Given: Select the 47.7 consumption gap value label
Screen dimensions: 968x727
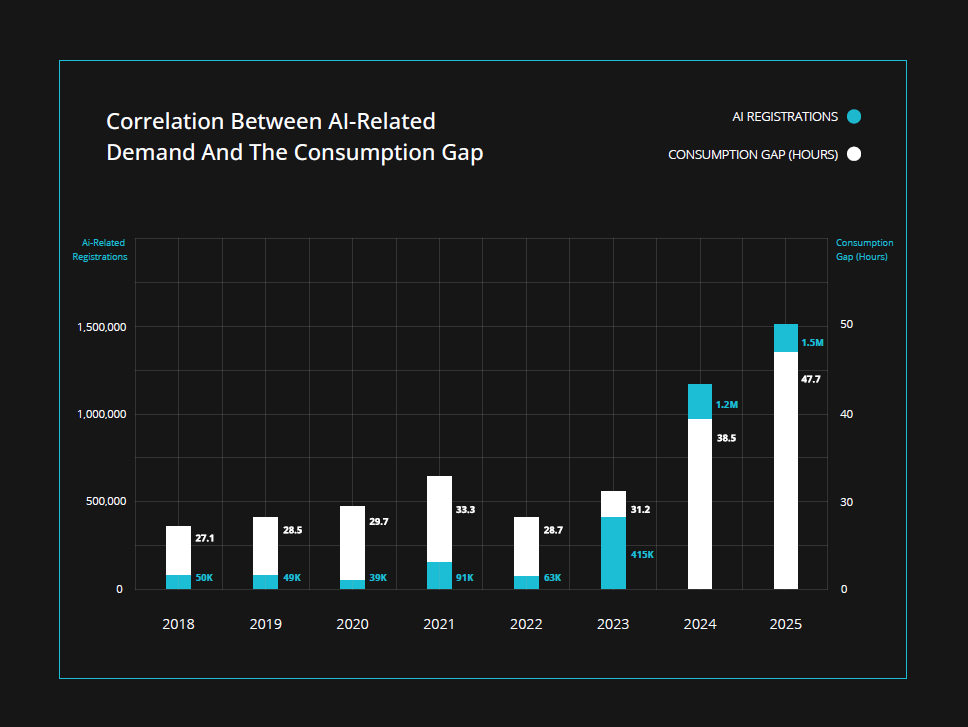Looking at the screenshot, I should tap(811, 379).
